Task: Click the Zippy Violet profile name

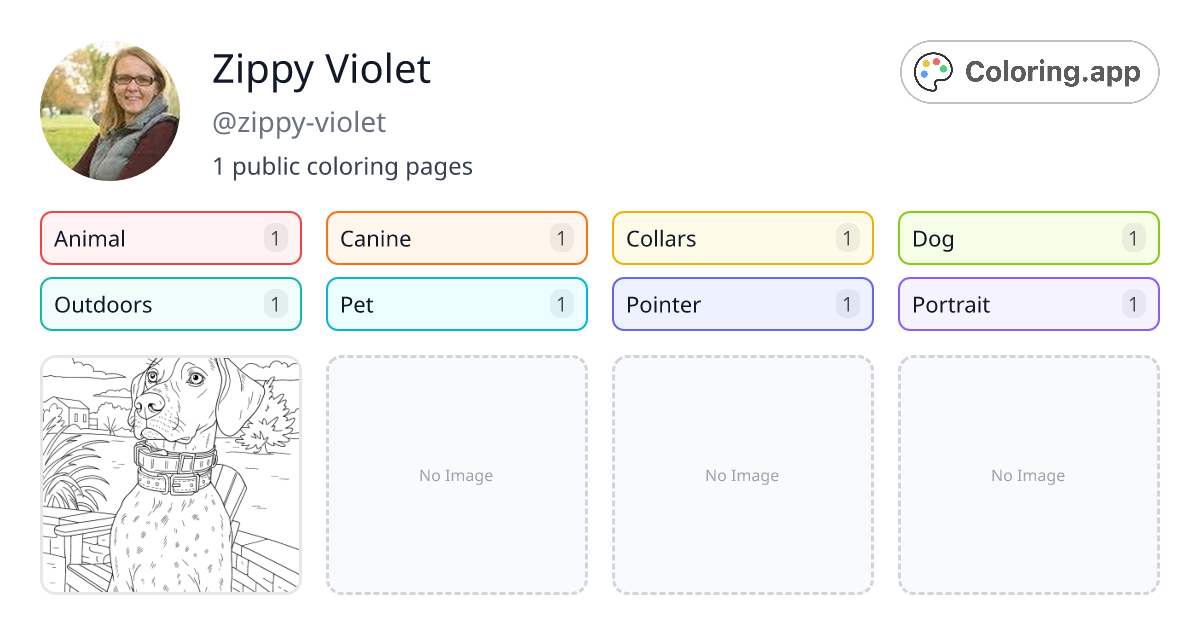Action: coord(321,69)
